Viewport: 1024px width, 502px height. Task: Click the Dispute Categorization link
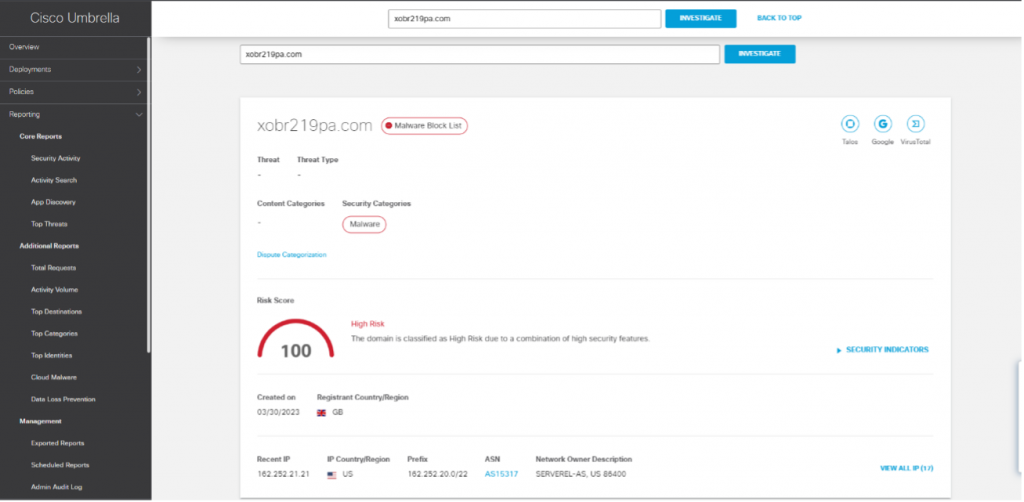point(291,255)
